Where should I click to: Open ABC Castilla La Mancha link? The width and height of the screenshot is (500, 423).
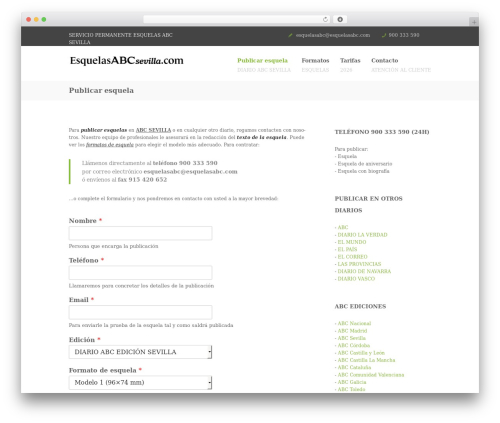366,360
